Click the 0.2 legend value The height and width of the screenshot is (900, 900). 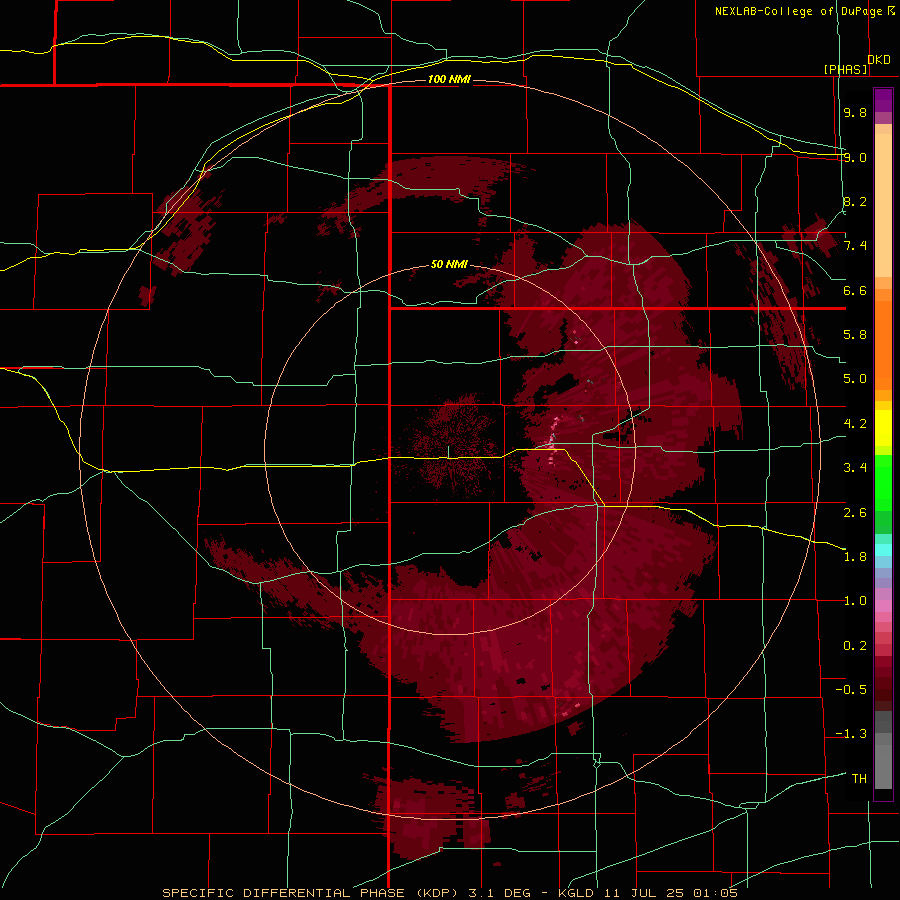tap(855, 646)
